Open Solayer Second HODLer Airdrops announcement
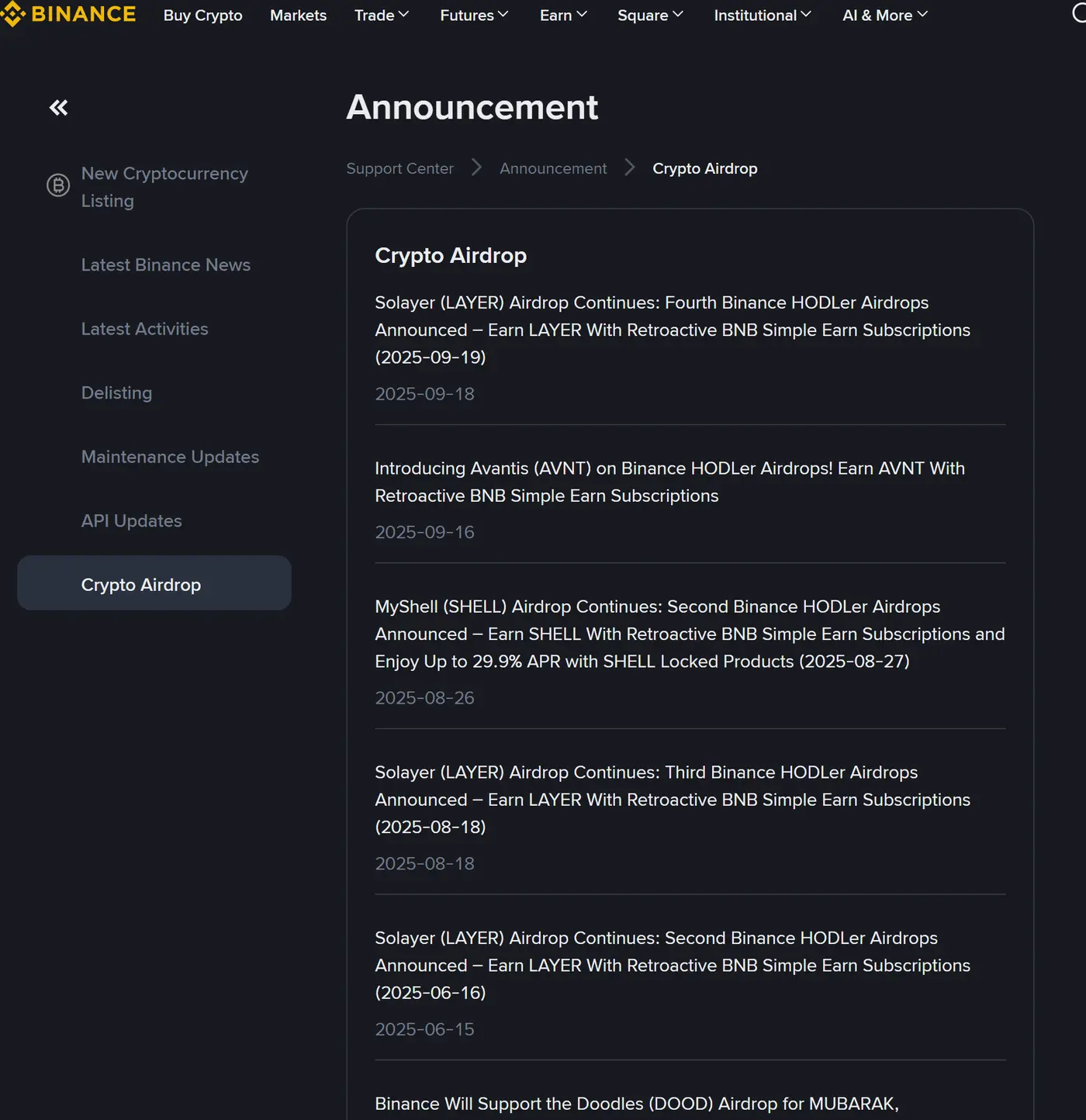The image size is (1086, 1120). [673, 966]
